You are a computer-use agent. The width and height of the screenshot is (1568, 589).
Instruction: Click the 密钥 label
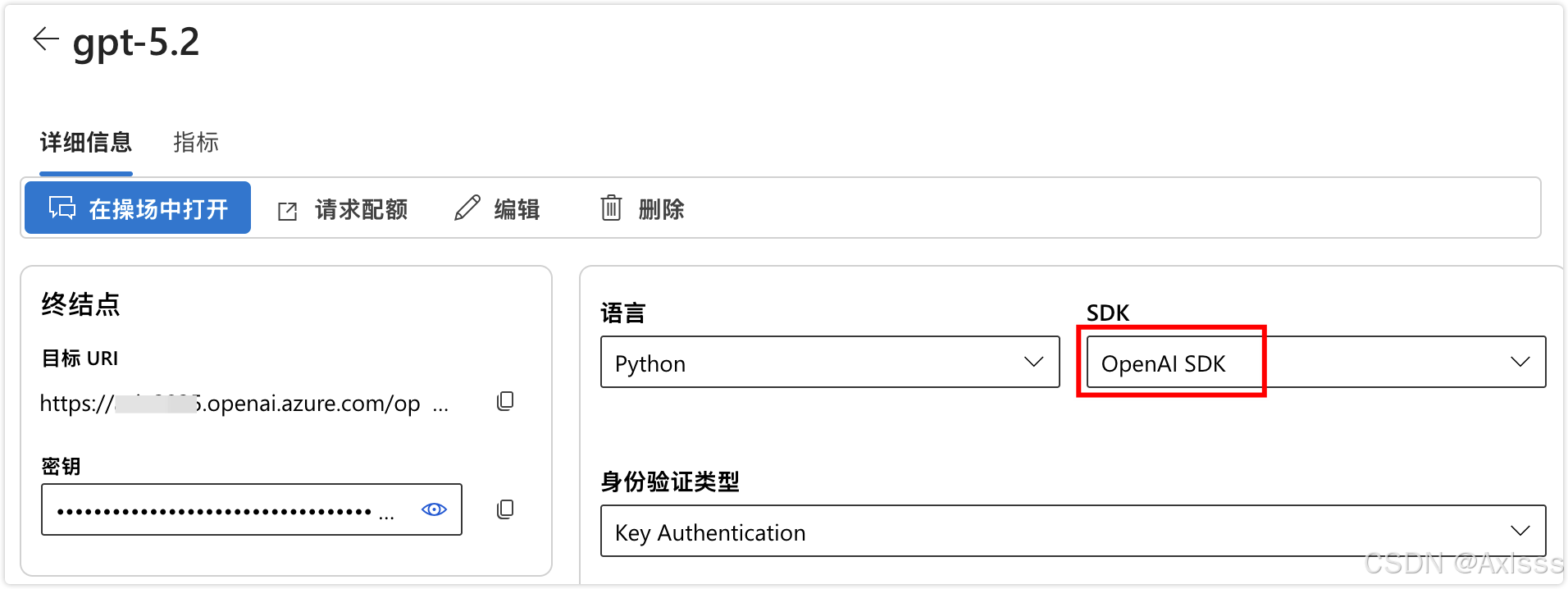coord(61,466)
